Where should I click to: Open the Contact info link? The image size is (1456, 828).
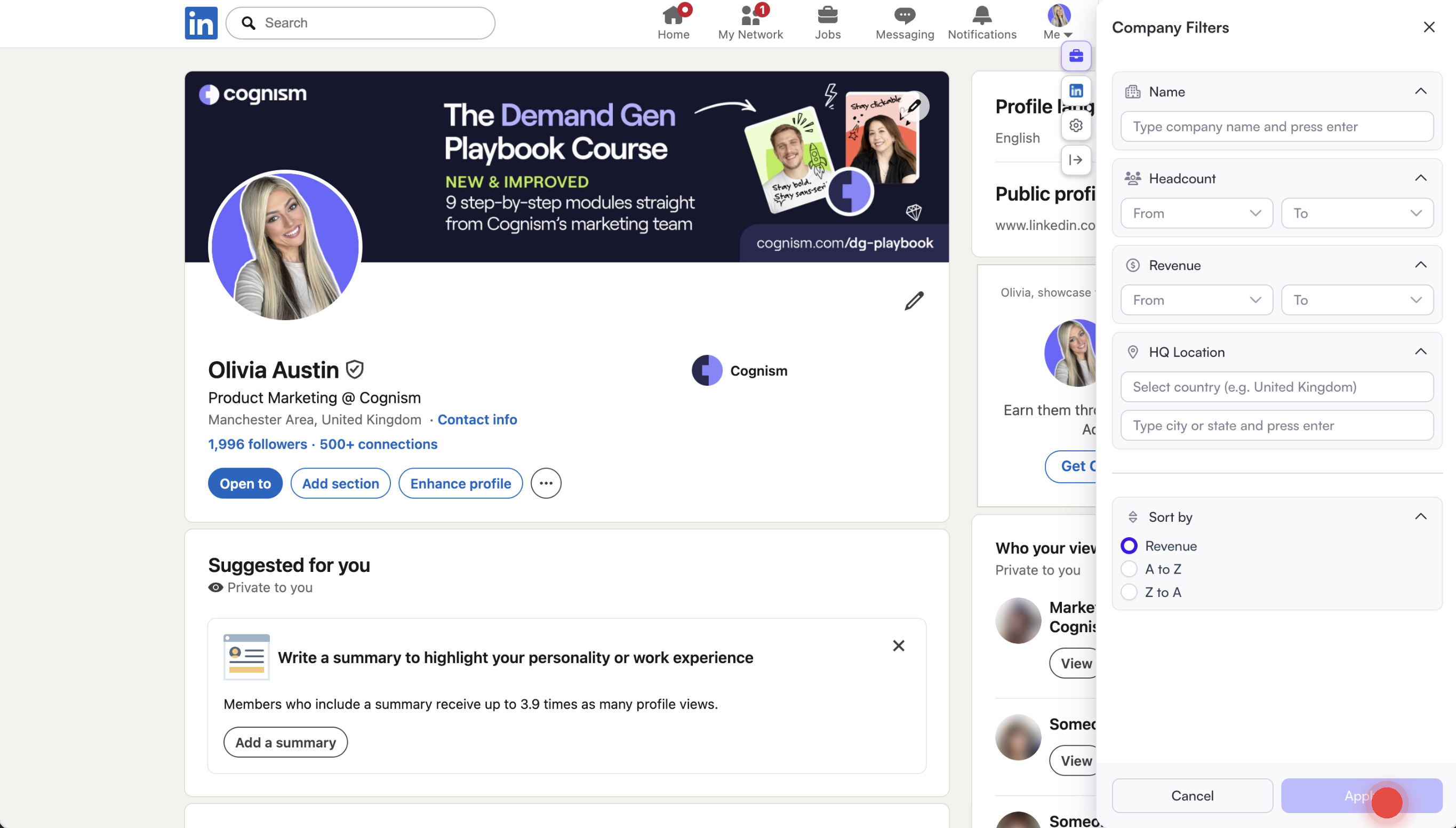coord(477,420)
